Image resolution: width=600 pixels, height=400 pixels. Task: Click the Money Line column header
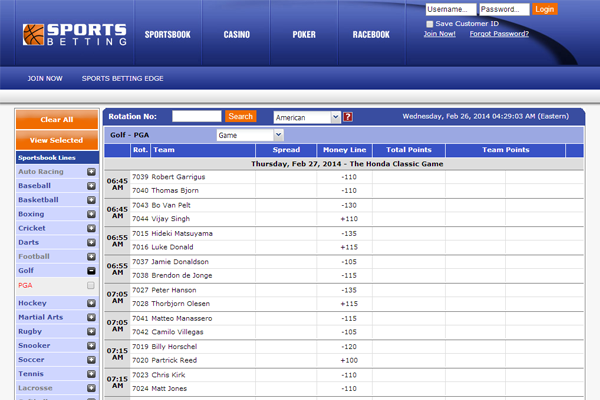(344, 150)
